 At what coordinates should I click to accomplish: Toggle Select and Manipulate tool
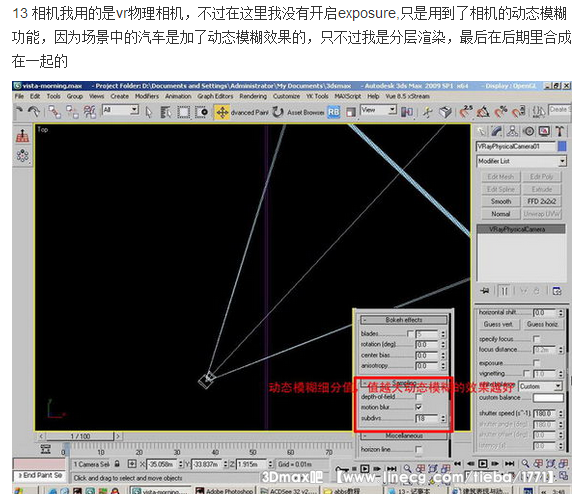(x=428, y=112)
